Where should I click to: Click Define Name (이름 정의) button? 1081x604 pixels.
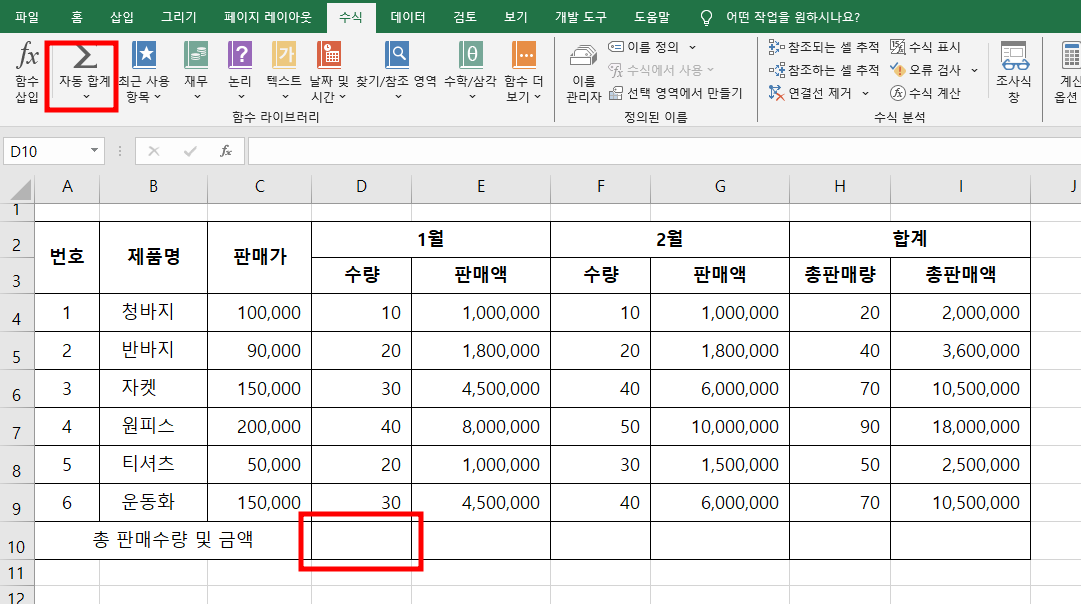(x=644, y=47)
